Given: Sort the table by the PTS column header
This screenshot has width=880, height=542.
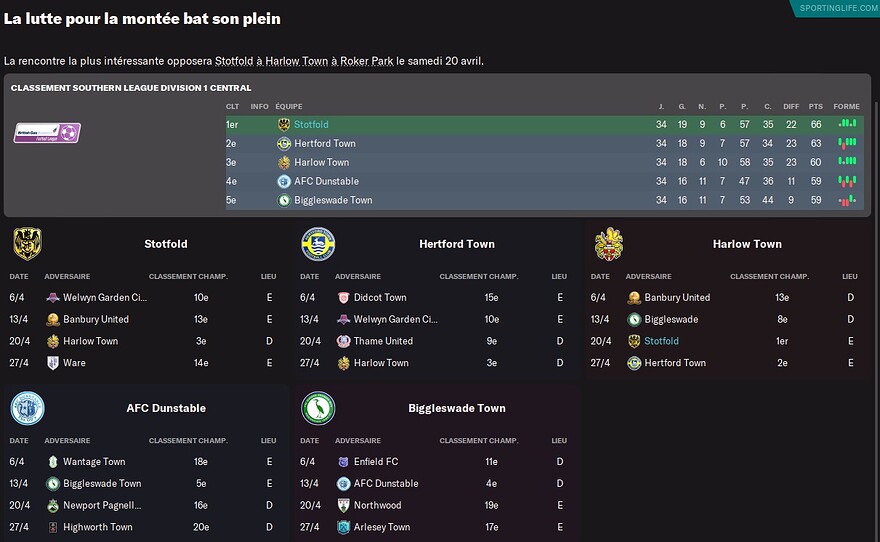Looking at the screenshot, I should click(815, 107).
